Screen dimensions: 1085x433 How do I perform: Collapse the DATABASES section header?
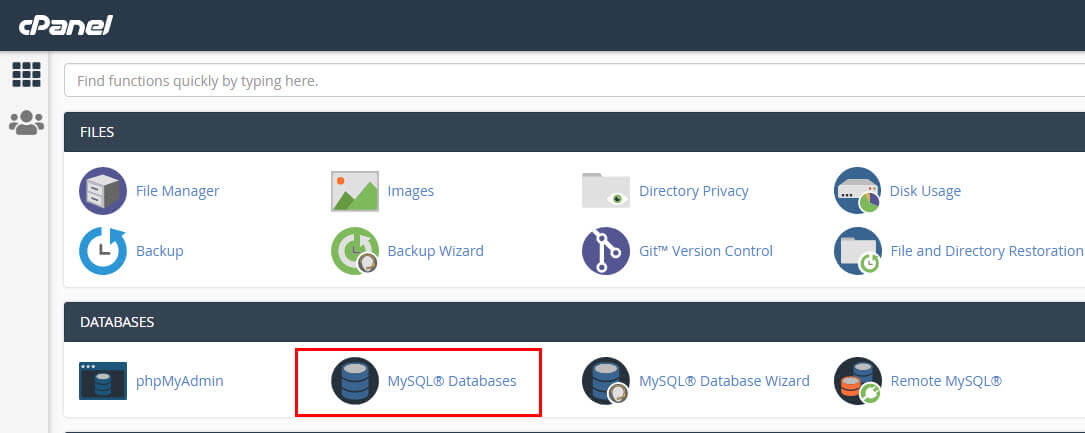[574, 322]
